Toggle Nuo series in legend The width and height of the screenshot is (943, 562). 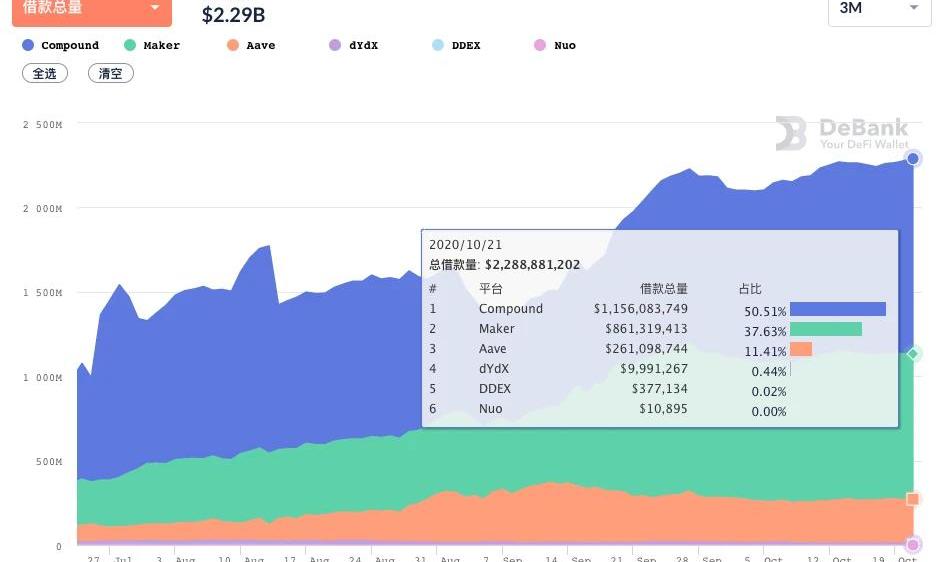[x=555, y=45]
